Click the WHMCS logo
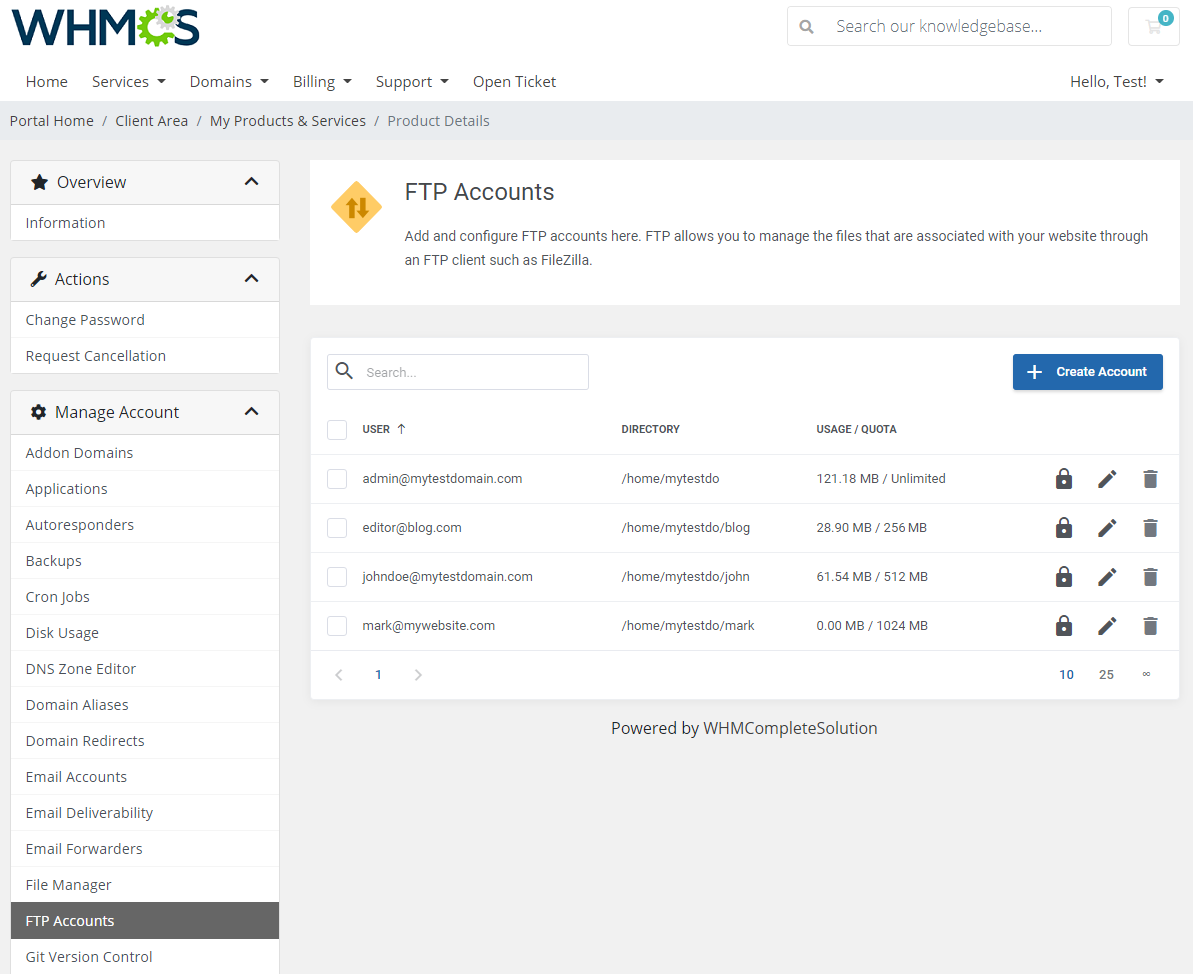Image resolution: width=1193 pixels, height=974 pixels. tap(104, 27)
